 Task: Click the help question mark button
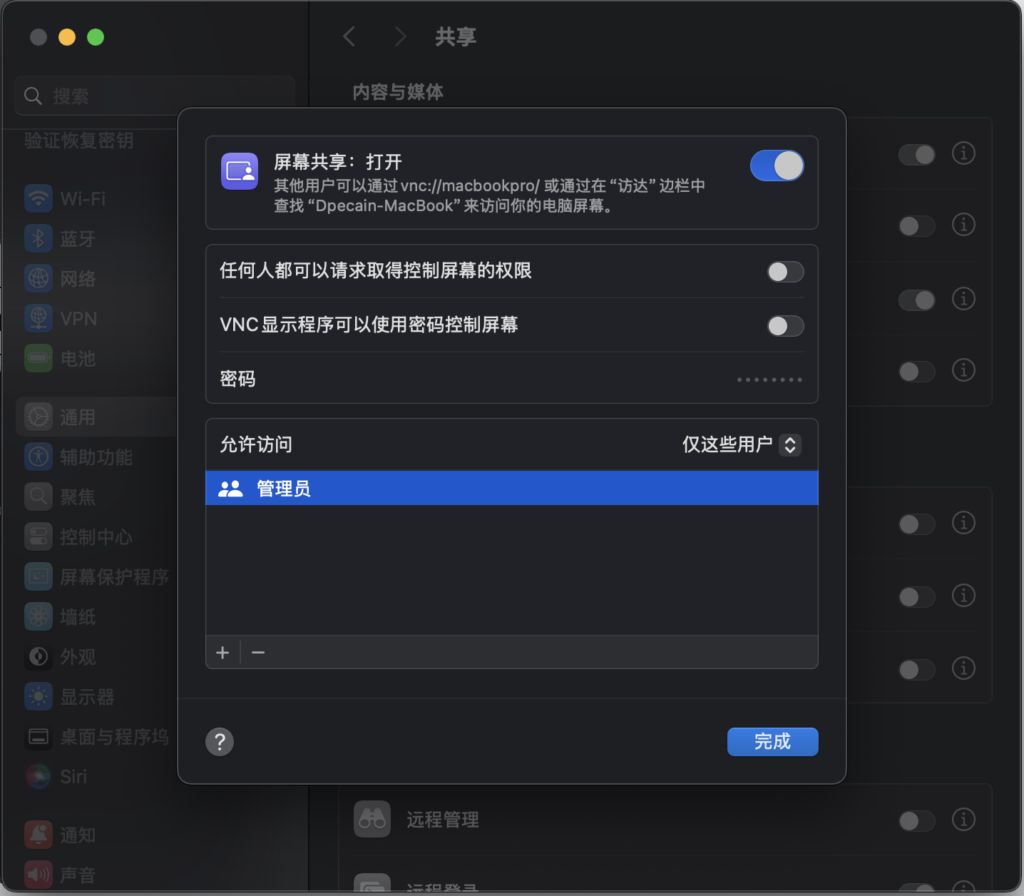point(219,742)
